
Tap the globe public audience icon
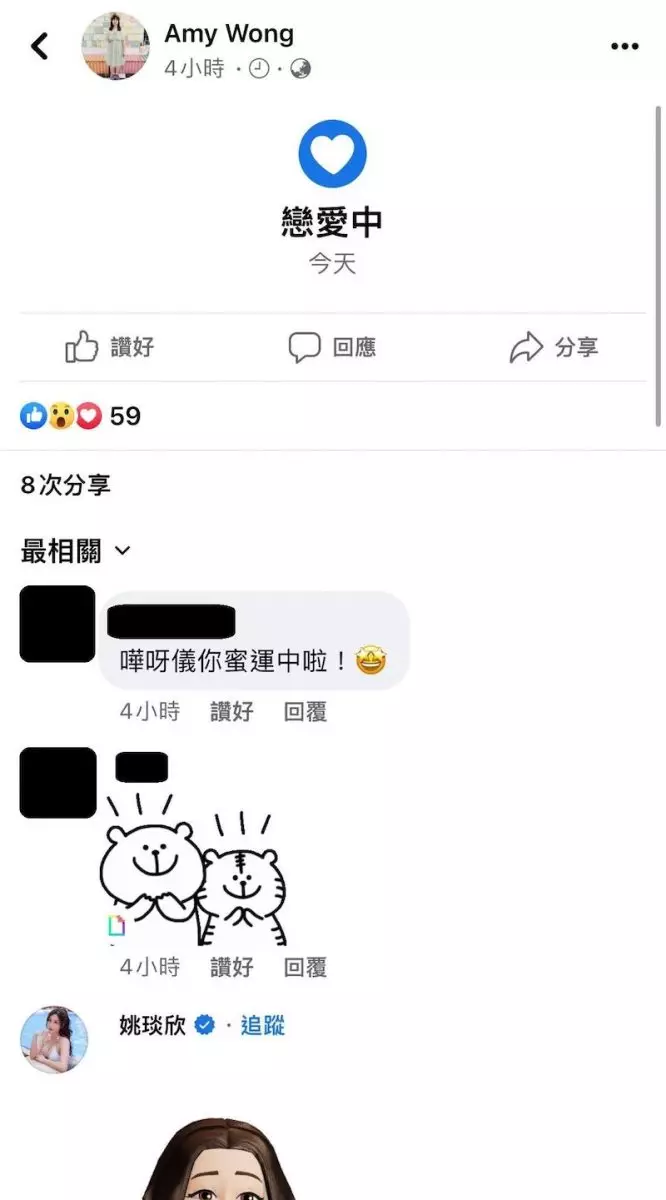coord(300,69)
